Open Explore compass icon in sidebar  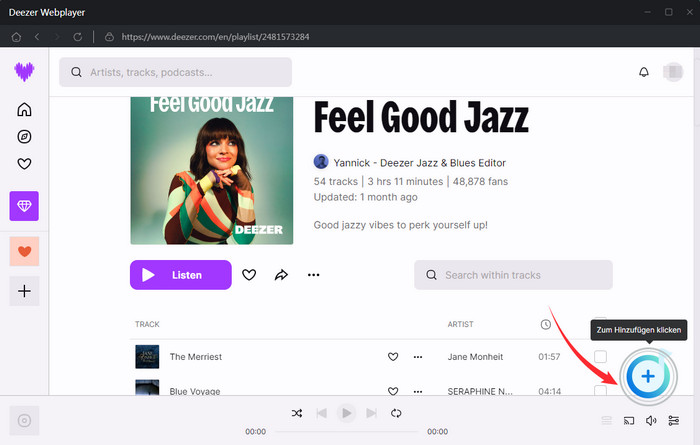click(24, 137)
